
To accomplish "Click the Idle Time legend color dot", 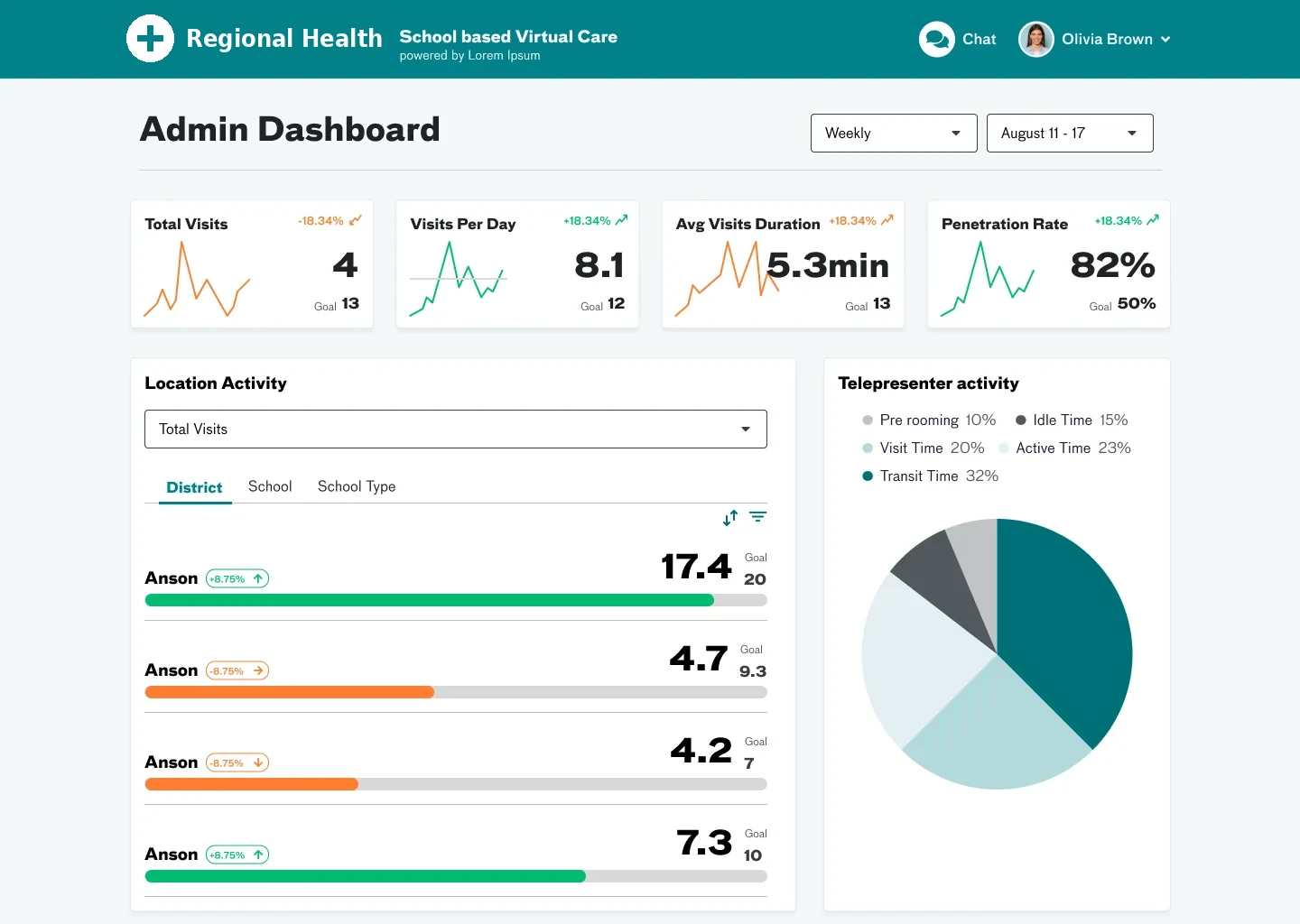I will pyautogui.click(x=1021, y=420).
